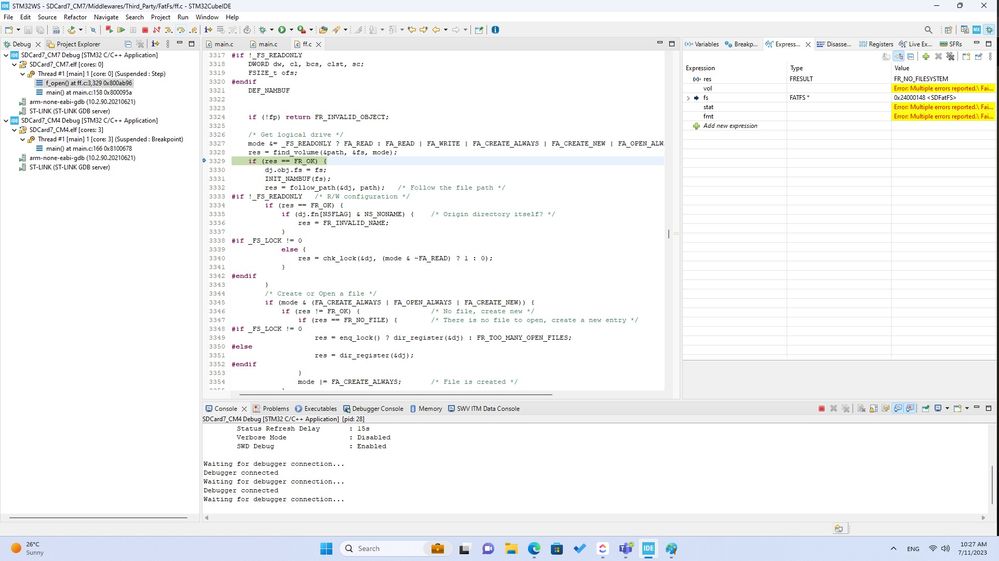
Task: Click red Terminate icon in Console toolbar
Action: click(821, 408)
